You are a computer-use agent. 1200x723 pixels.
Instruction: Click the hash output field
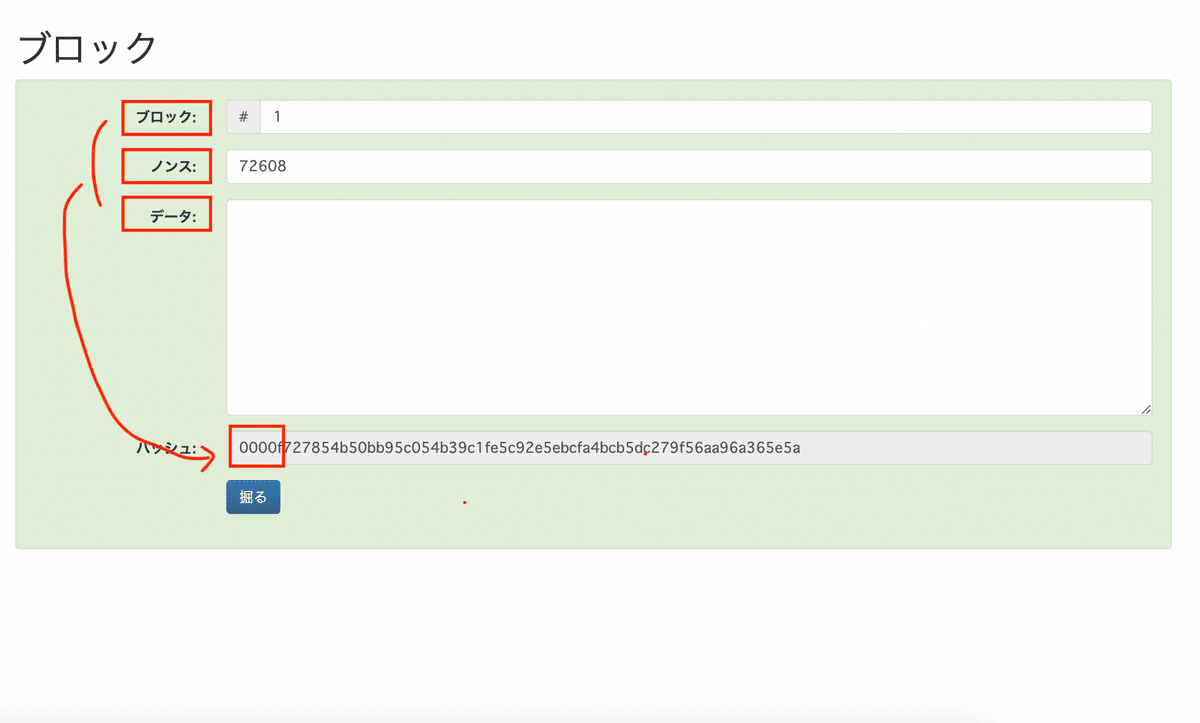point(689,448)
